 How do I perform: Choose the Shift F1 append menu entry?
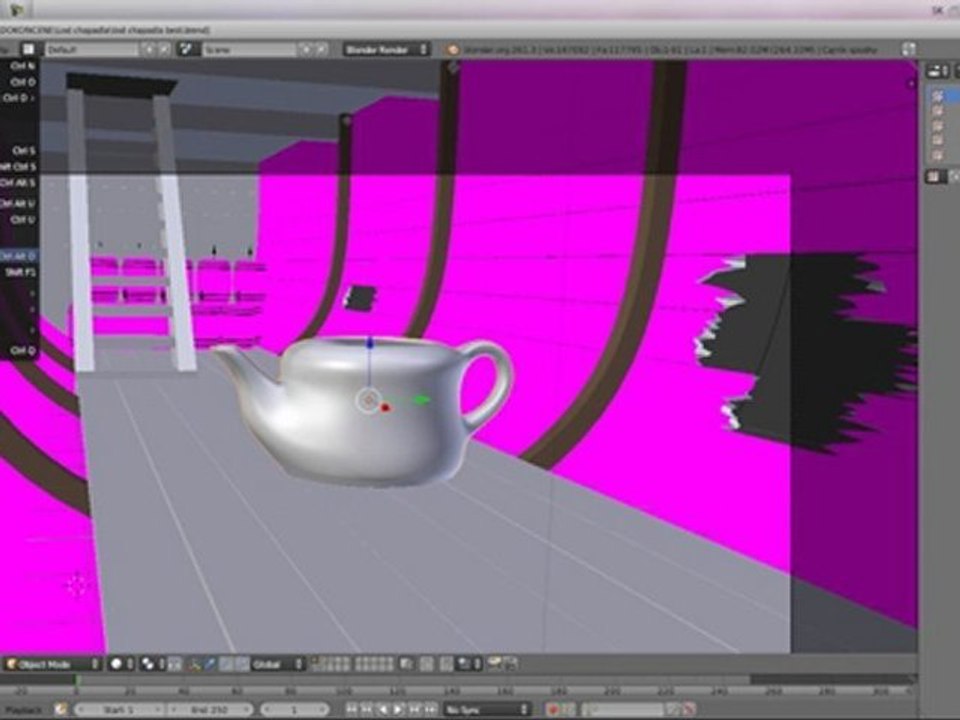tap(20, 272)
